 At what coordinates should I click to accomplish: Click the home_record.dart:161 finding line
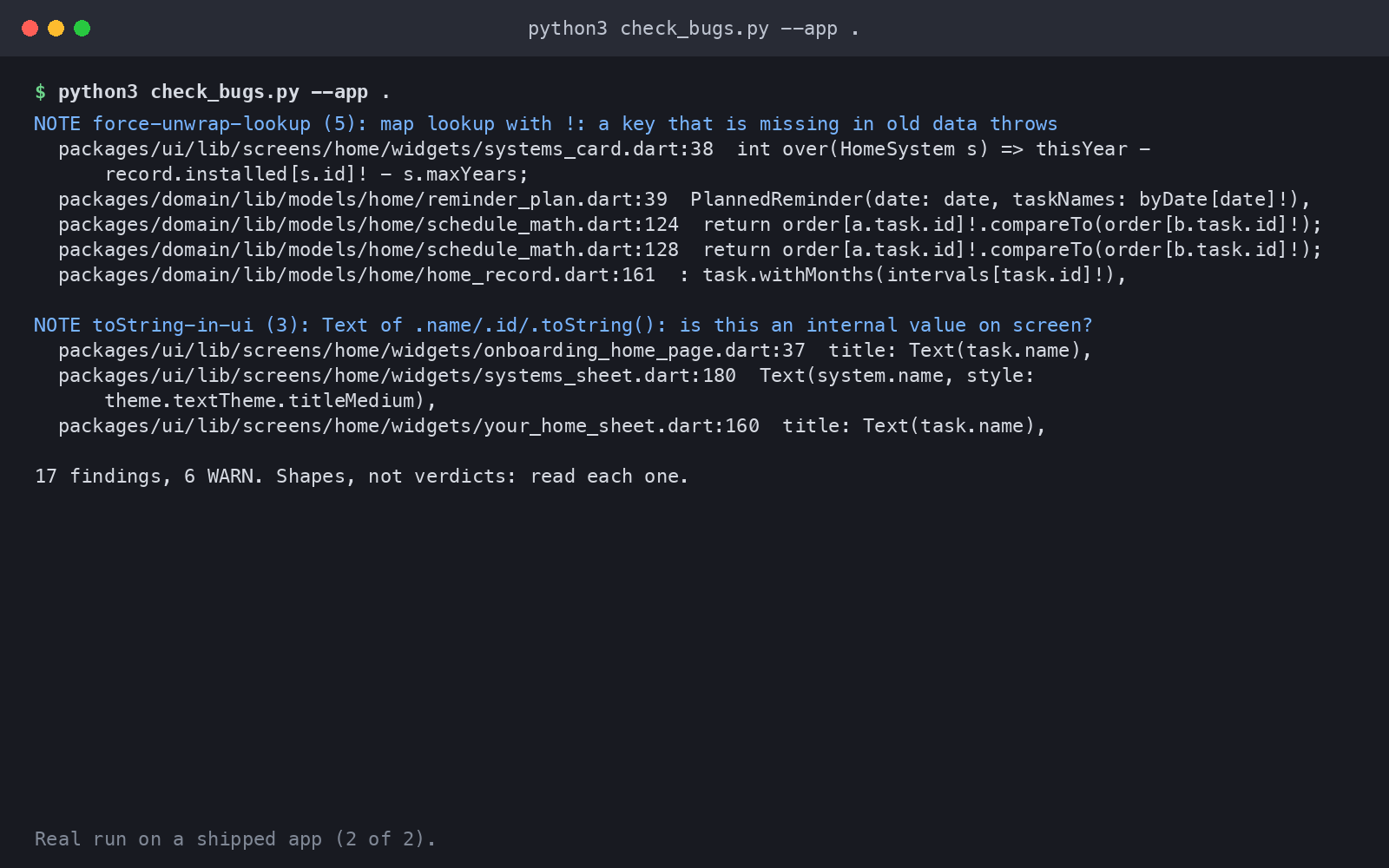click(592, 275)
